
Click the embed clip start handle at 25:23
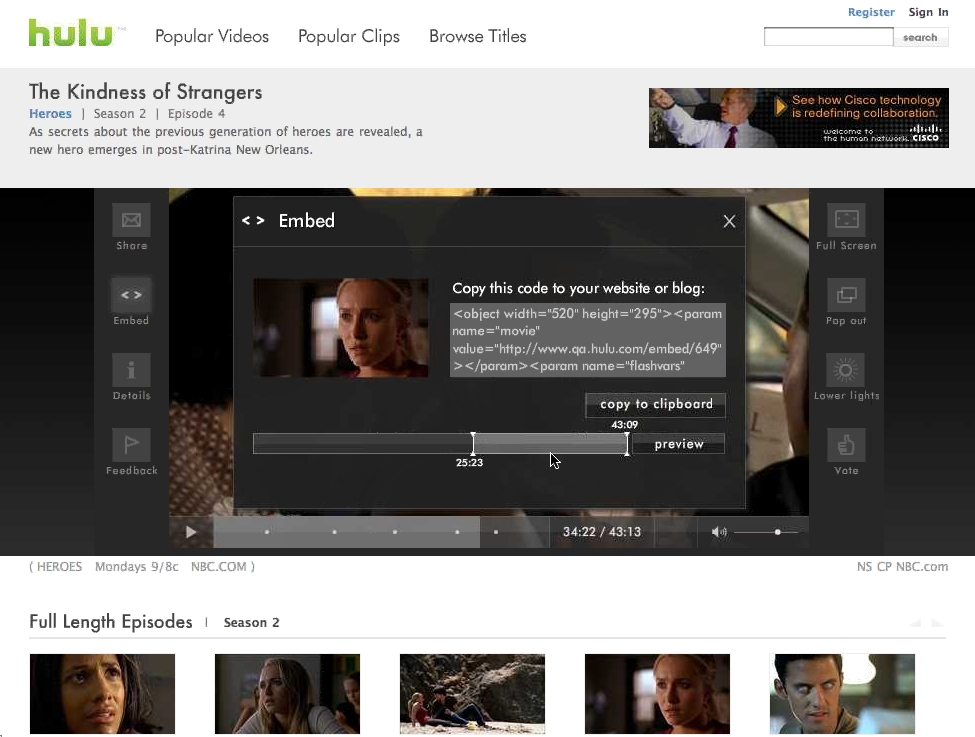[473, 443]
